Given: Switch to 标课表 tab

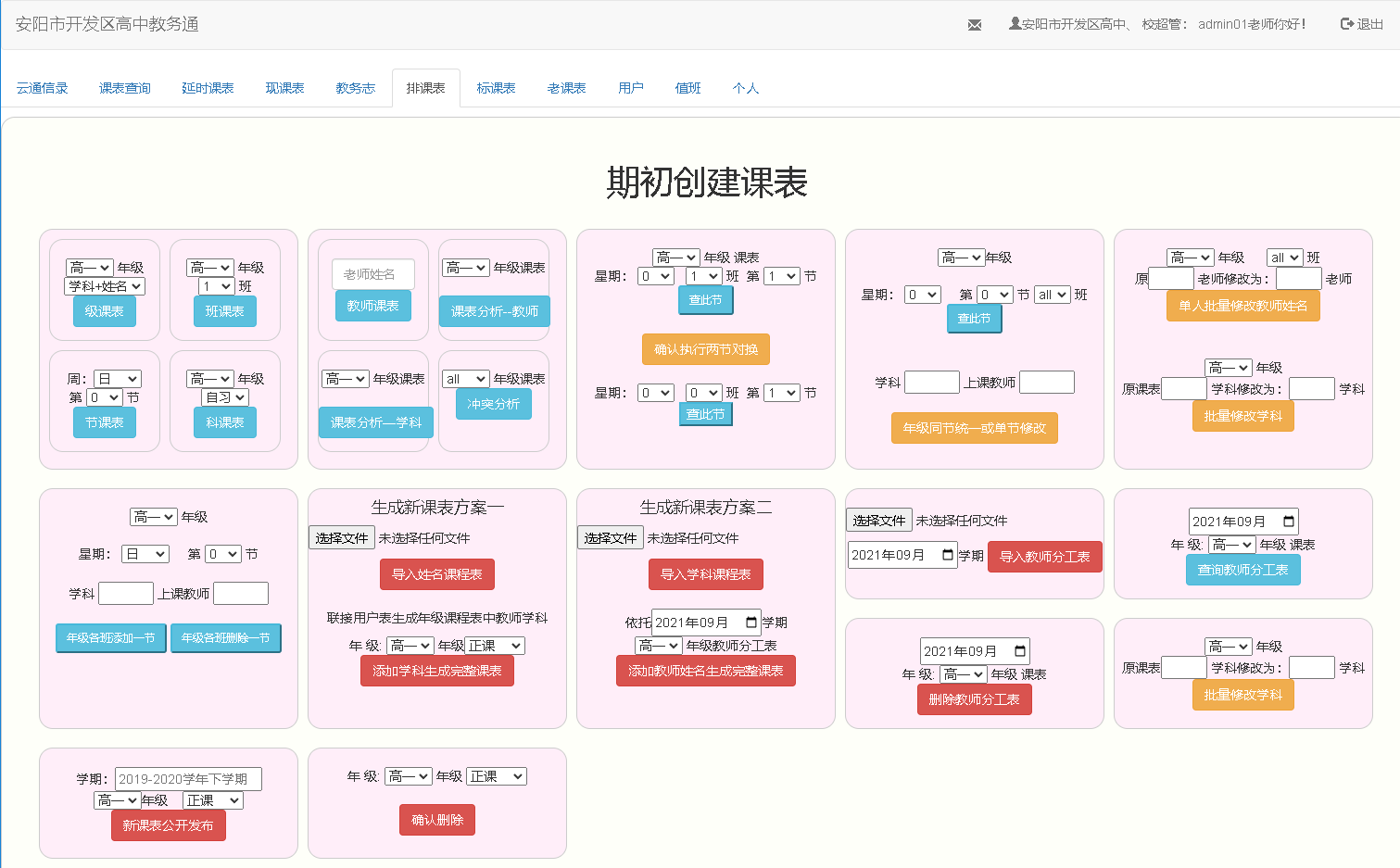Looking at the screenshot, I should (496, 88).
